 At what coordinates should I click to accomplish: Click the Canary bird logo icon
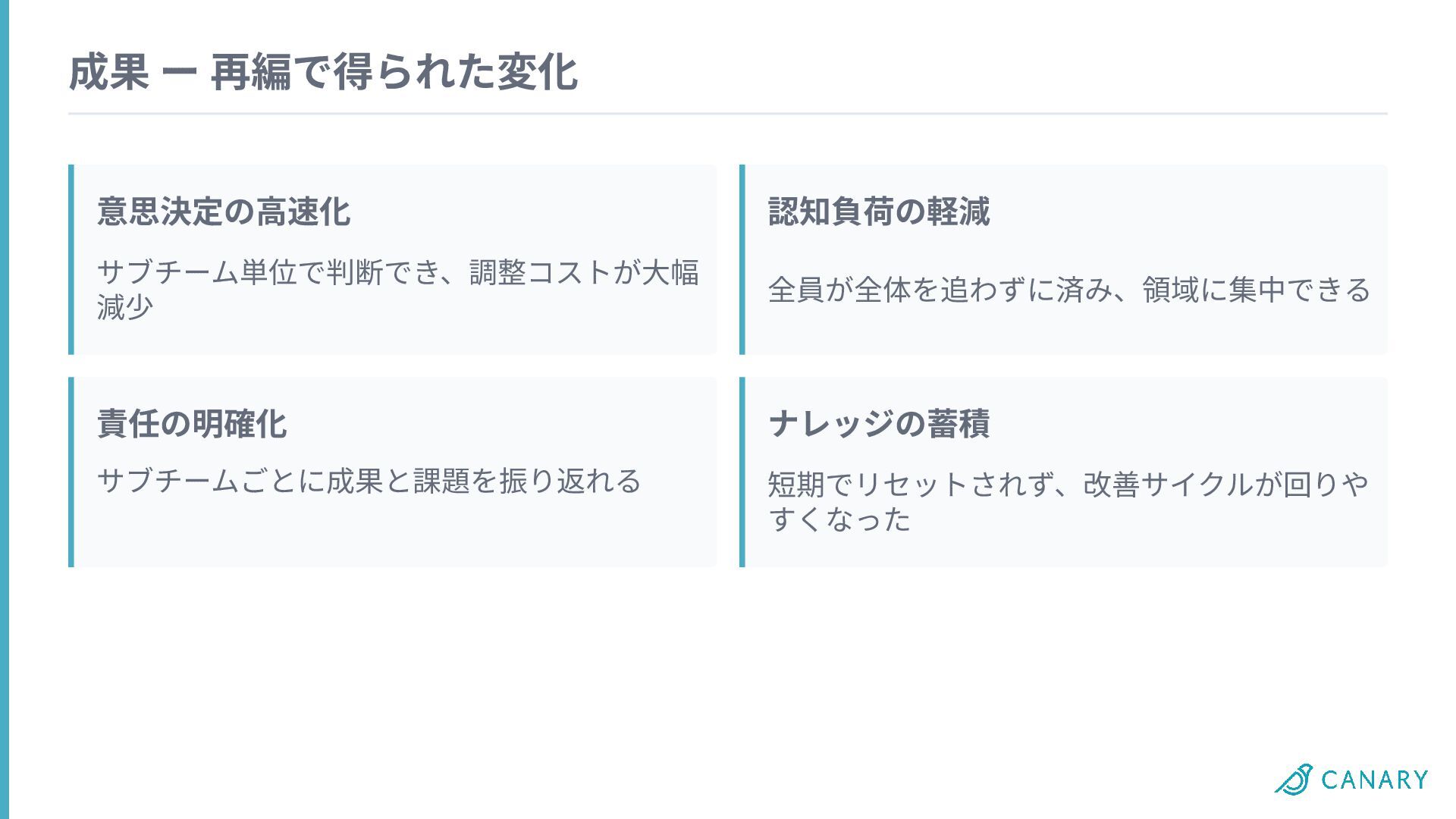(1294, 779)
